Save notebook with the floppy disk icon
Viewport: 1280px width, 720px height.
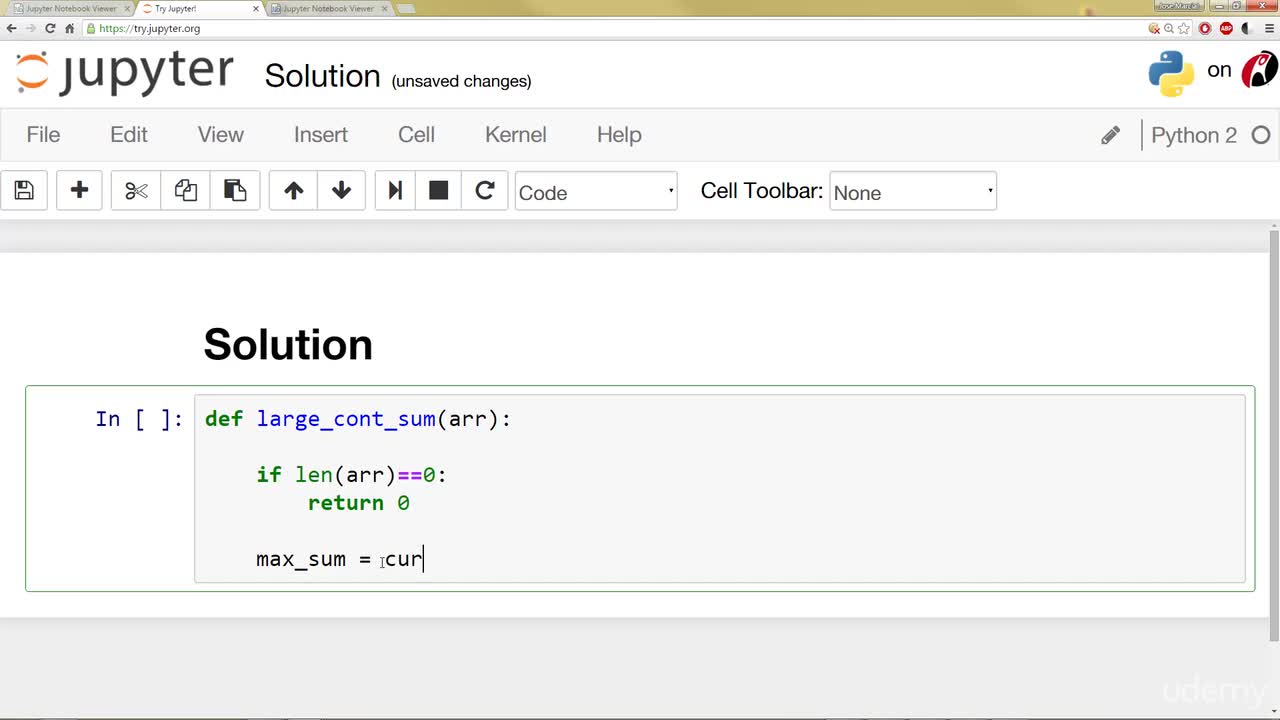[x=24, y=190]
